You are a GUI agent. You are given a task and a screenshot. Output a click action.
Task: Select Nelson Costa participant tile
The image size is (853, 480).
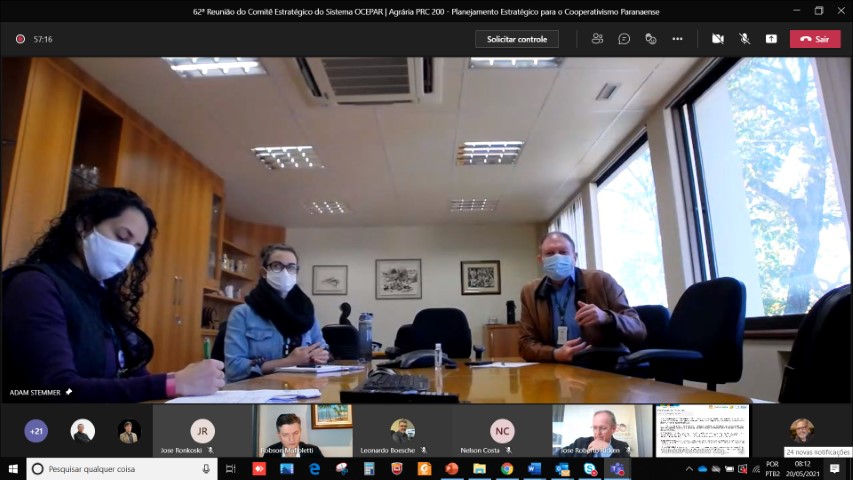[502, 431]
